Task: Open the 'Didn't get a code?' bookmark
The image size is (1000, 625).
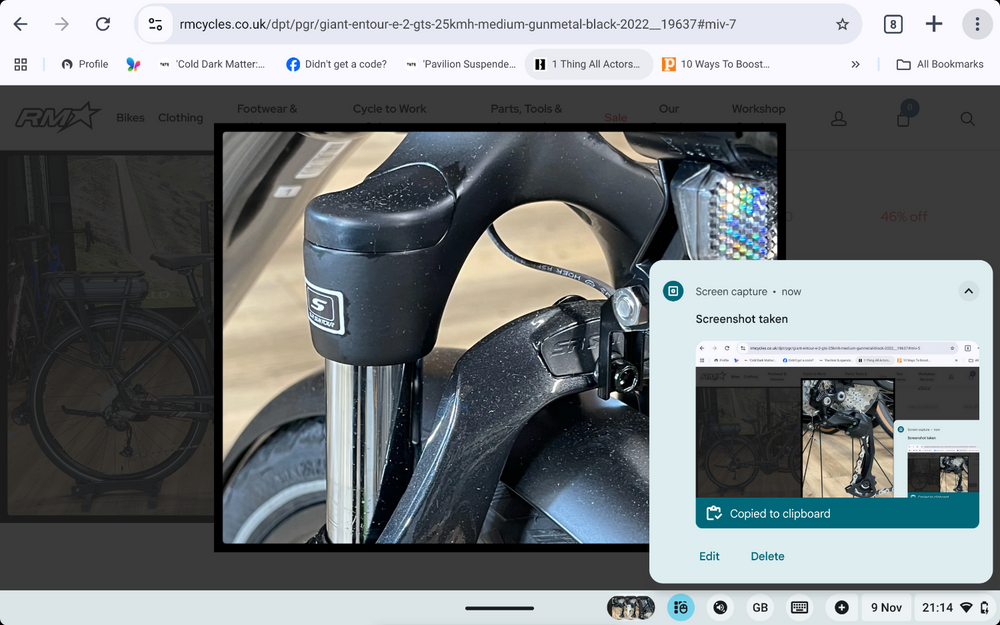Action: point(336,64)
